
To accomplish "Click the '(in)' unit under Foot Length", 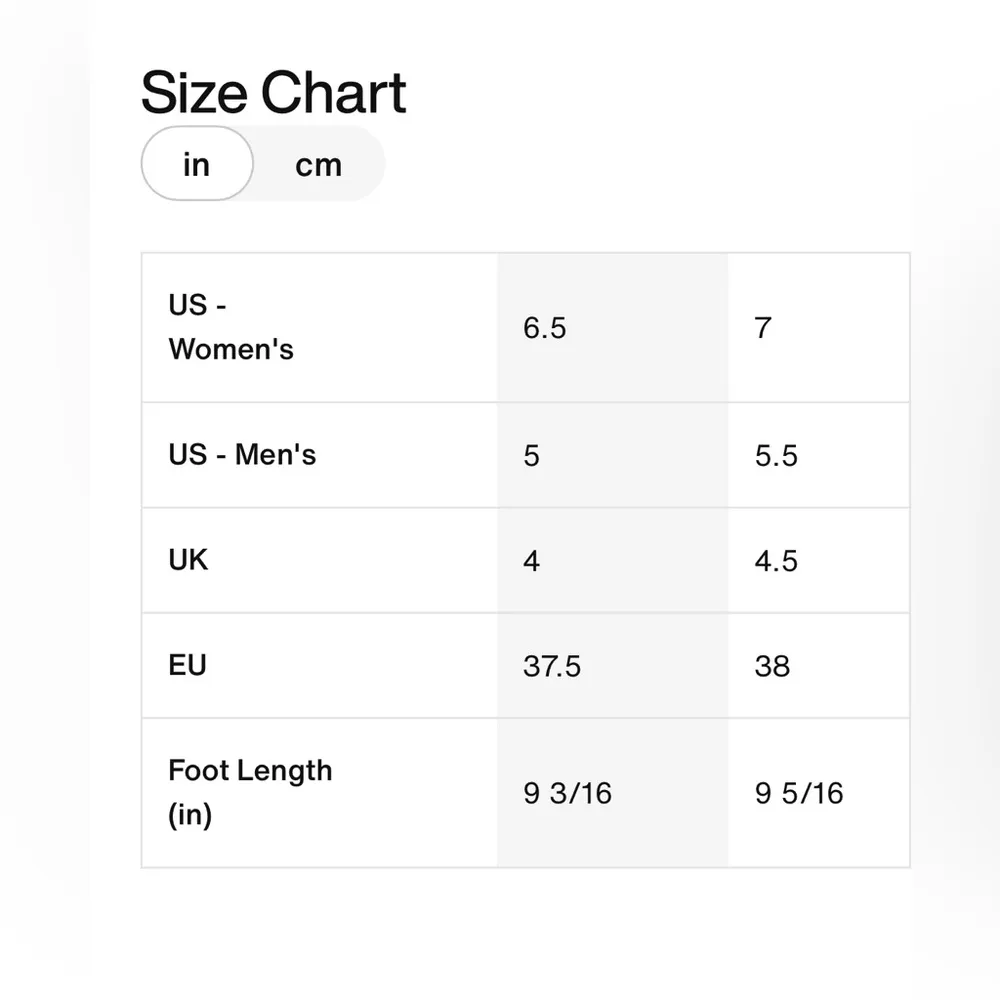I will [190, 815].
